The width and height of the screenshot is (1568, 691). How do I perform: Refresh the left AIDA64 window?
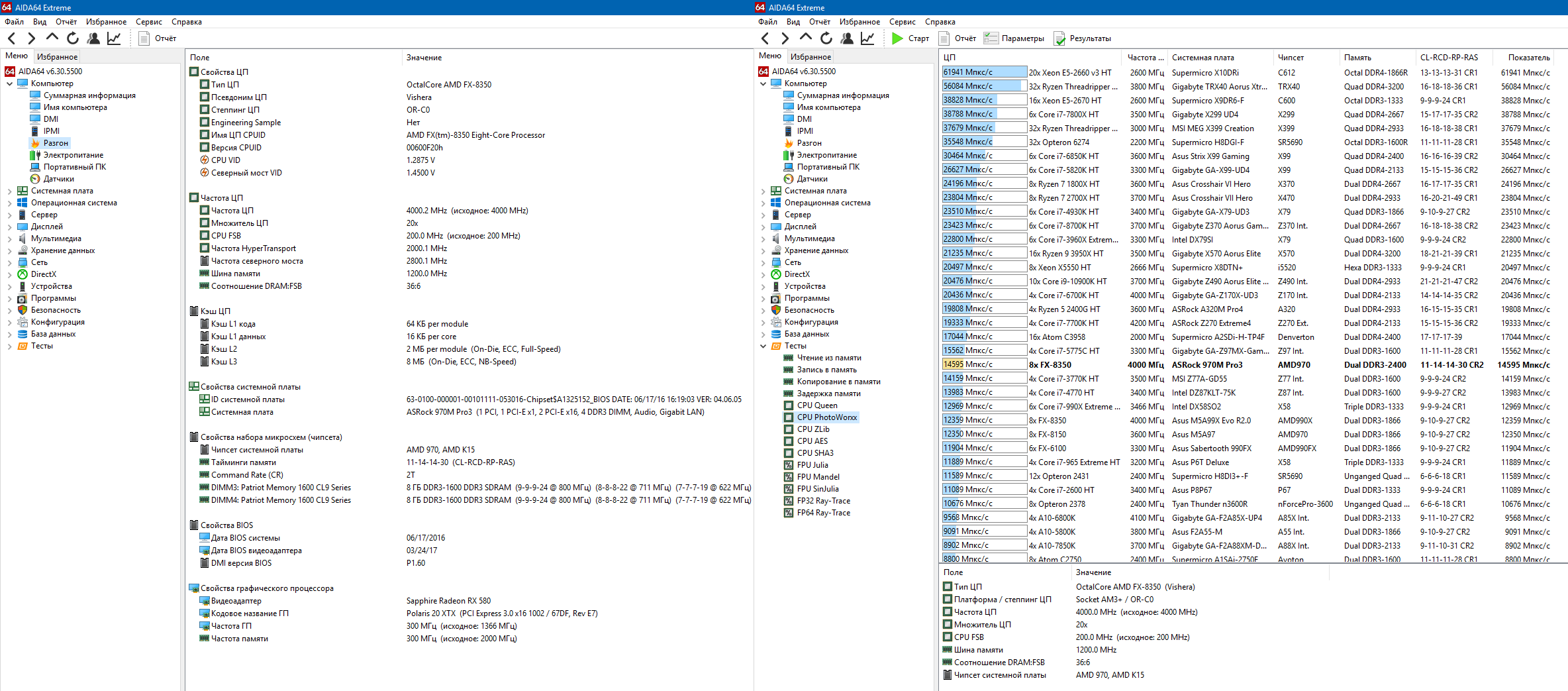(x=73, y=38)
